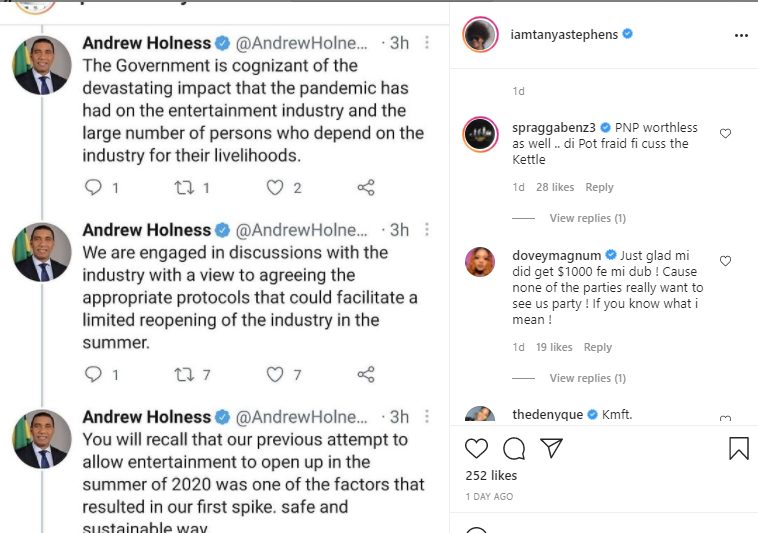View replies under spraggabenz3's comment
Screen dimensions: 758x533
coord(587,218)
